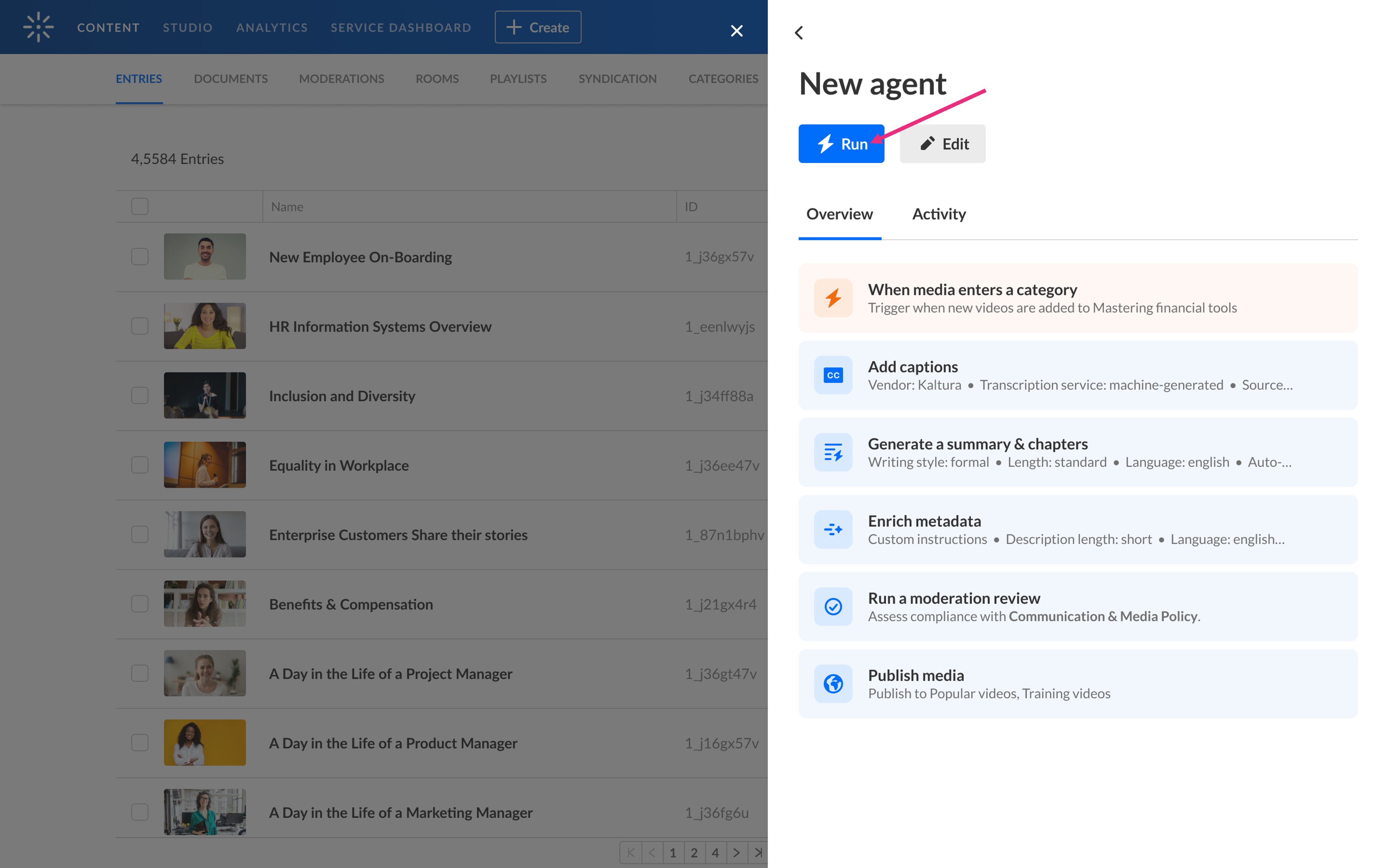Screen dimensions: 1389x868
Task: Jump to last page in pagination
Action: (758, 853)
